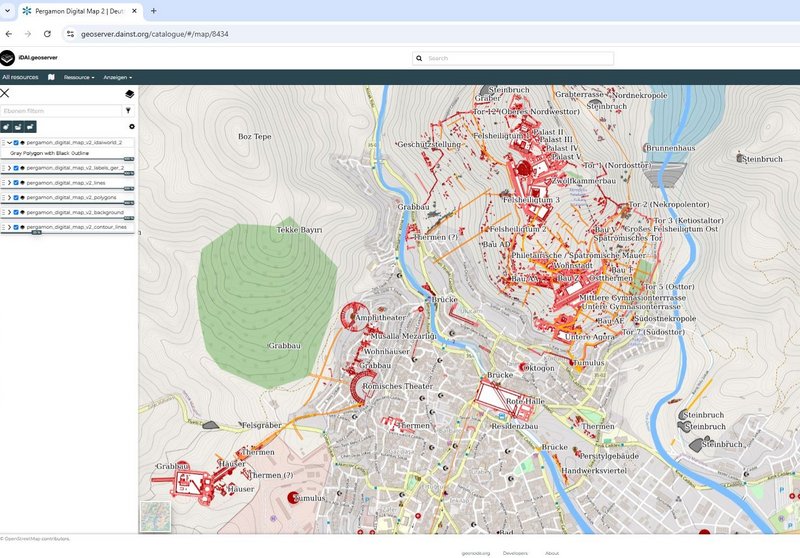Viewport: 800px width, 558px height.
Task: Expand the pergamon_digital_map_v2_contour_lines layer
Action: point(9,227)
